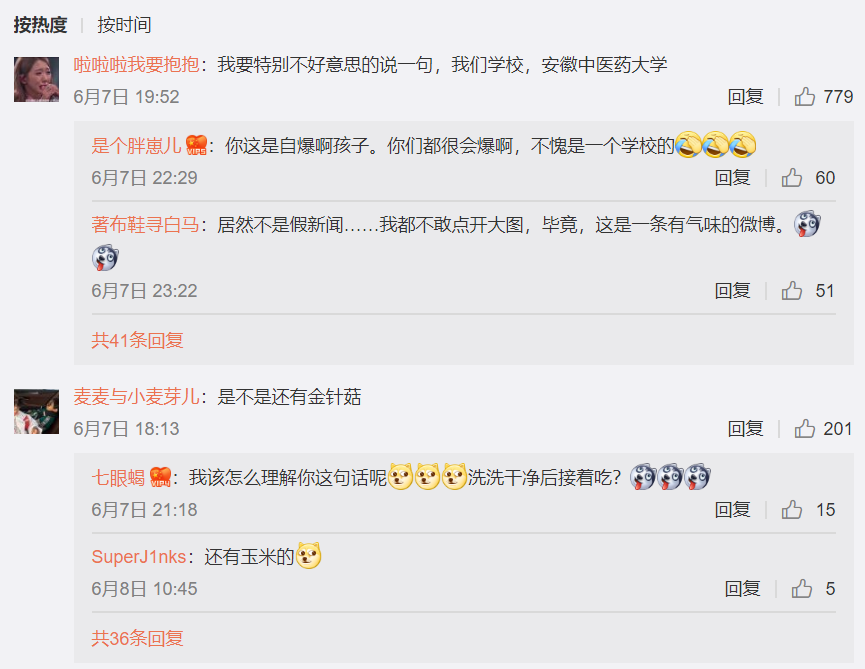Click thumbs-up on the reply with 60 likes
865x669 pixels.
coord(792,178)
